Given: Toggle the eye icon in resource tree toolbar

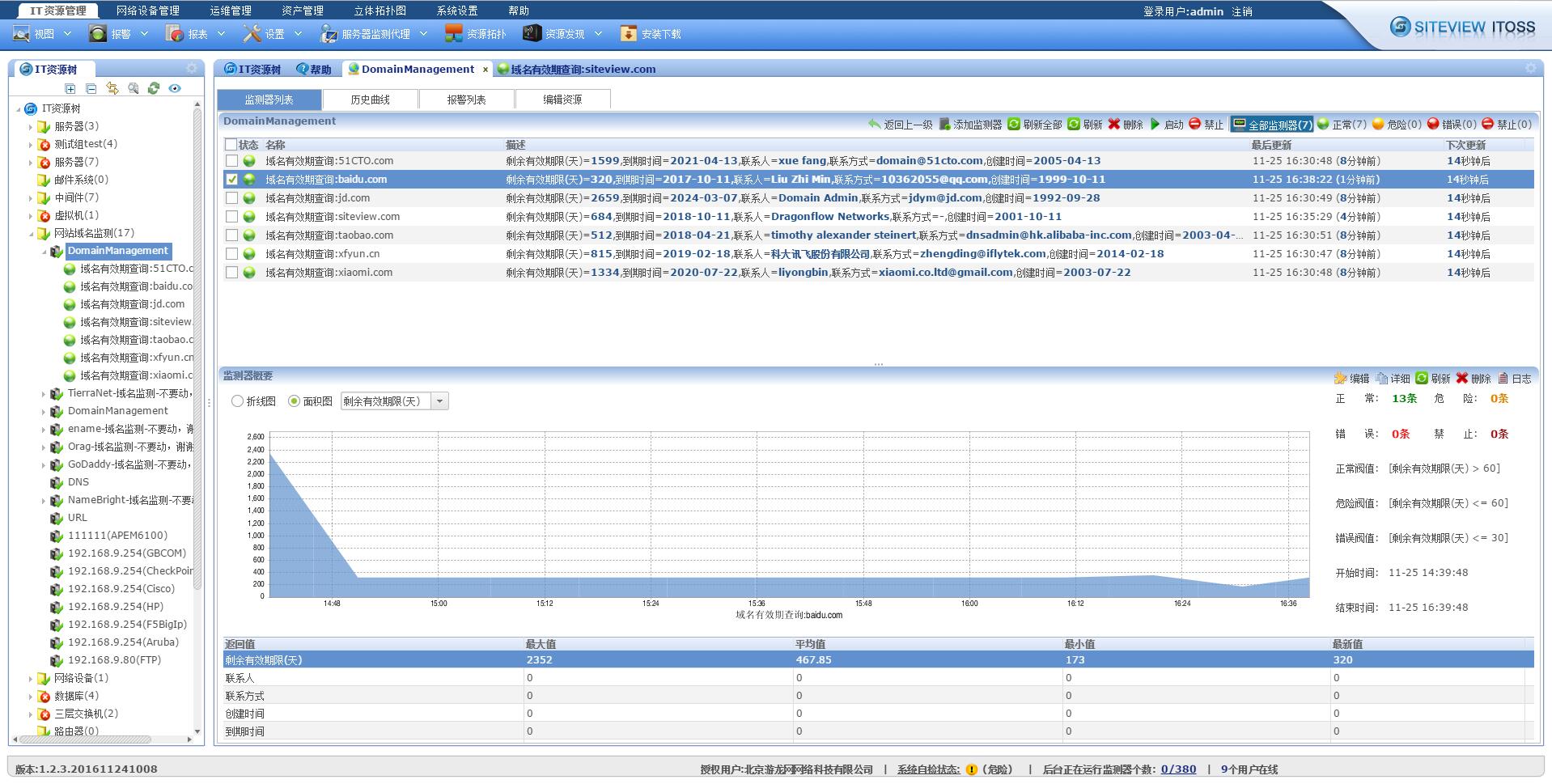Looking at the screenshot, I should [175, 88].
